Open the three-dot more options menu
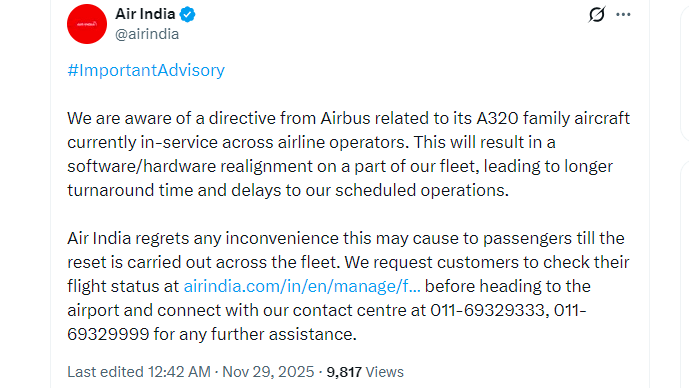689x388 pixels. tap(623, 15)
